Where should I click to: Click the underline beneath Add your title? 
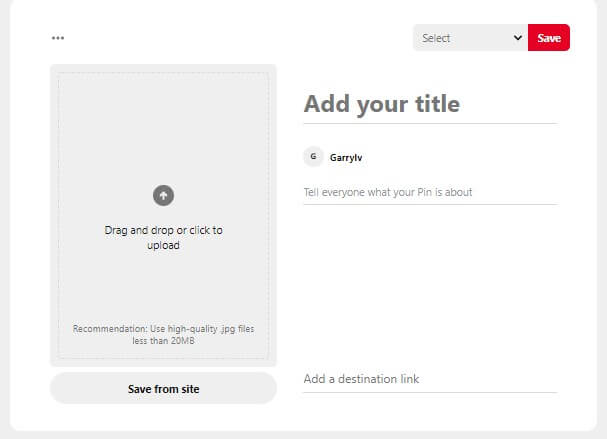point(430,123)
